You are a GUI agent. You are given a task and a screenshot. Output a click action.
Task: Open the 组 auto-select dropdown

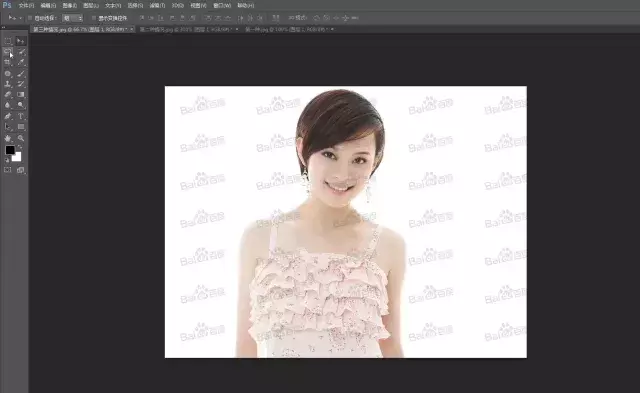[x=72, y=18]
